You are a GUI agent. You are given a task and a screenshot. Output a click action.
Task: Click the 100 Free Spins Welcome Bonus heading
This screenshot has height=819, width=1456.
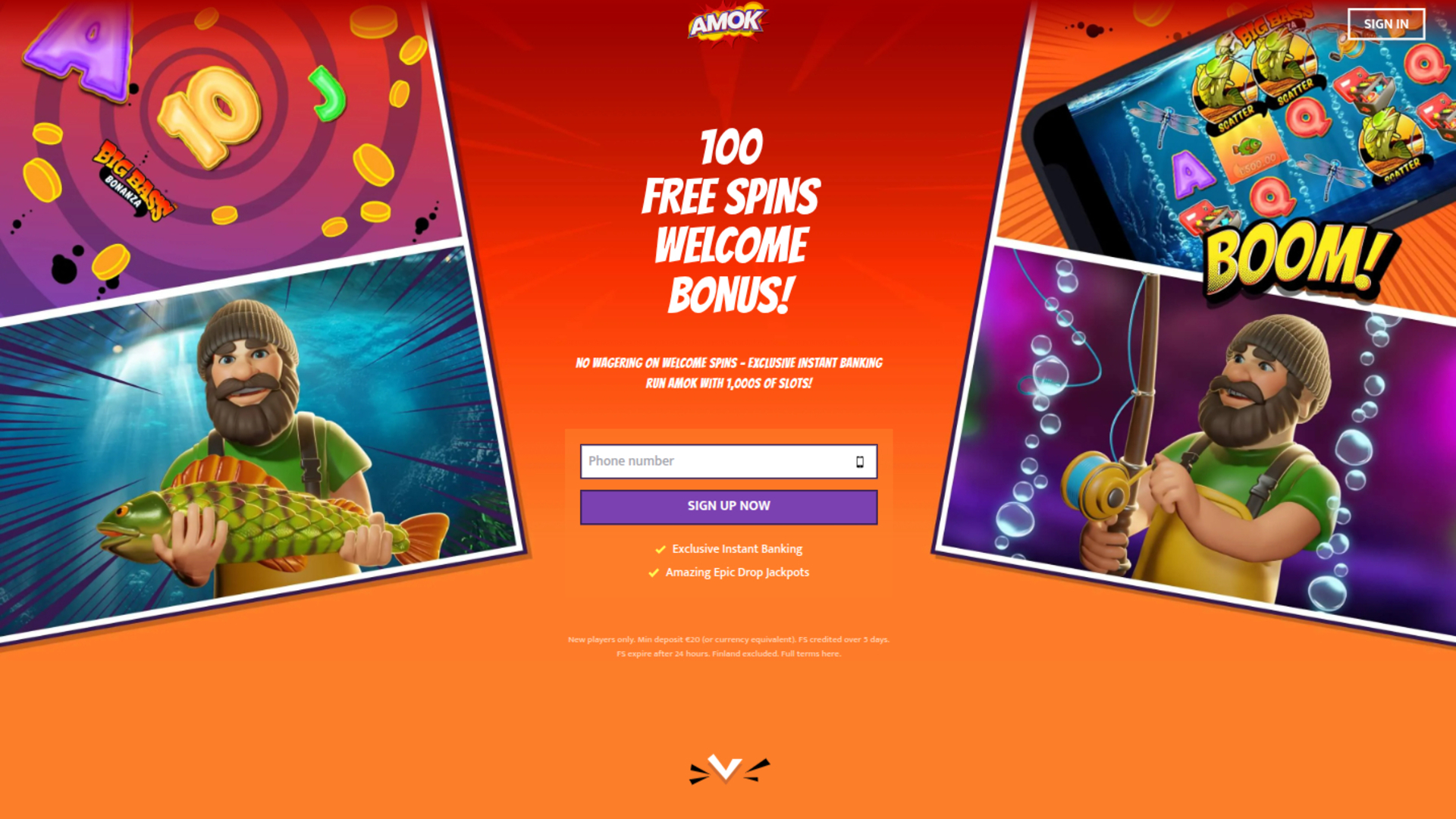730,220
